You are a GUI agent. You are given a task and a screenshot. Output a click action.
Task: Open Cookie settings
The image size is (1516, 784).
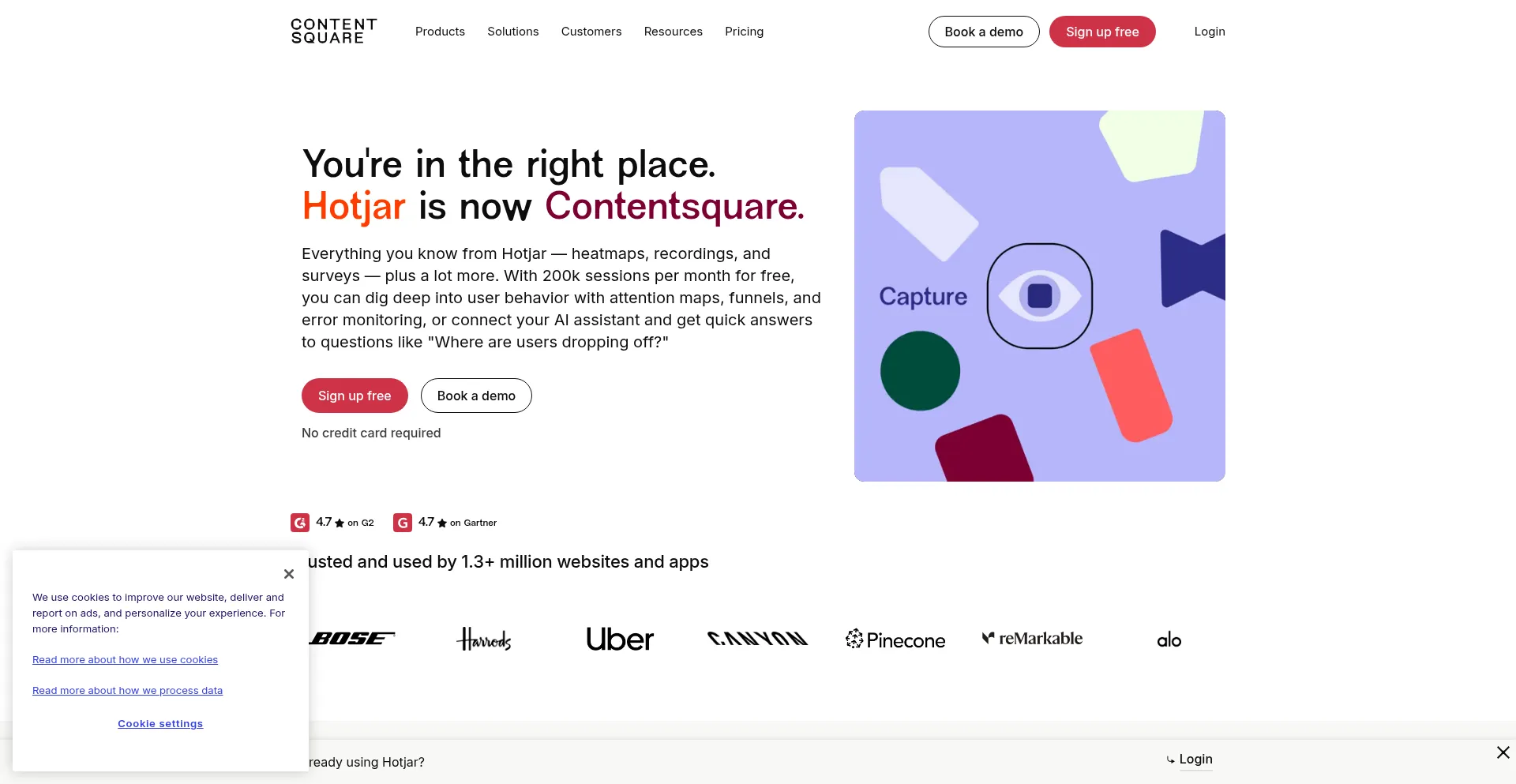click(x=160, y=724)
